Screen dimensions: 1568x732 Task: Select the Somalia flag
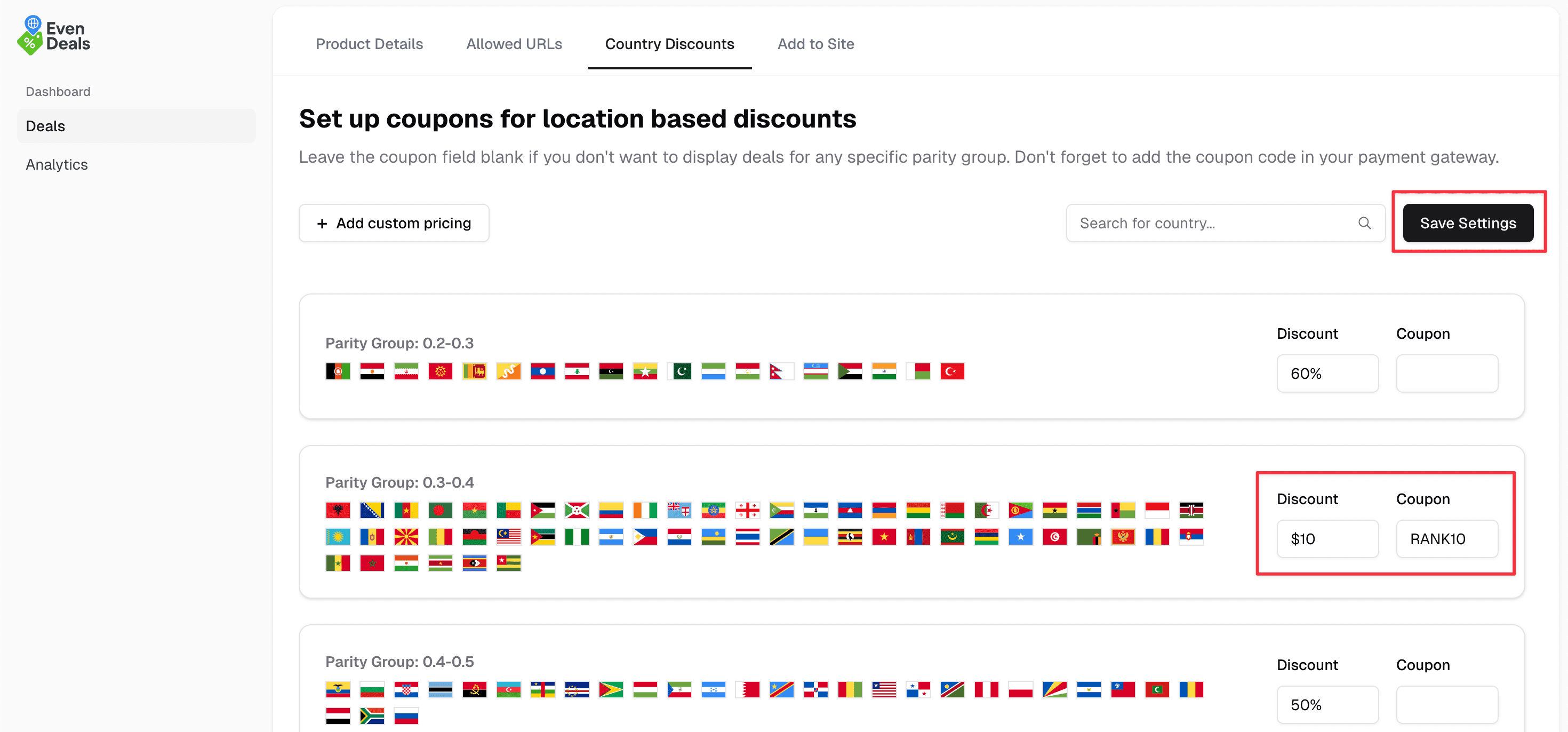pos(1021,537)
